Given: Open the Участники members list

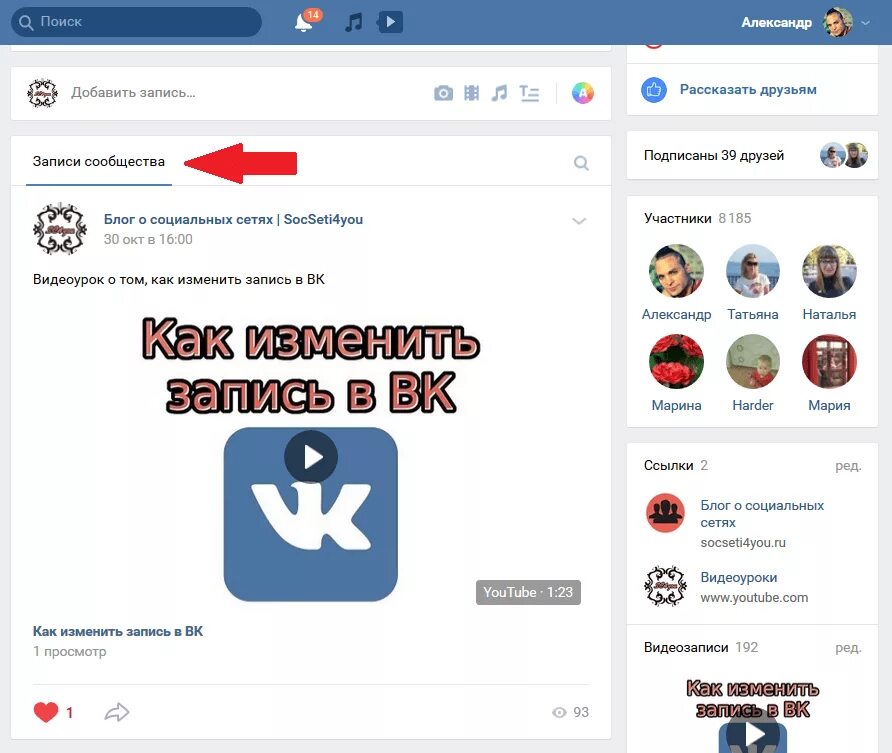Looking at the screenshot, I should (x=698, y=218).
